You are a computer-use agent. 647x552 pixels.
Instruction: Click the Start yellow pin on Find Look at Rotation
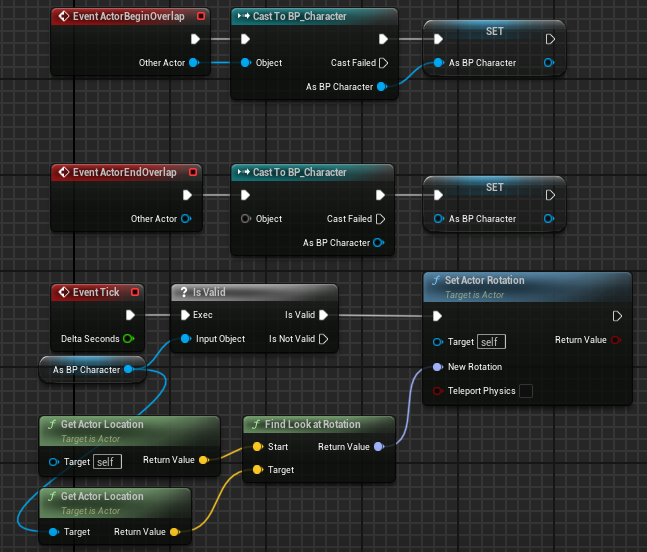tap(258, 446)
